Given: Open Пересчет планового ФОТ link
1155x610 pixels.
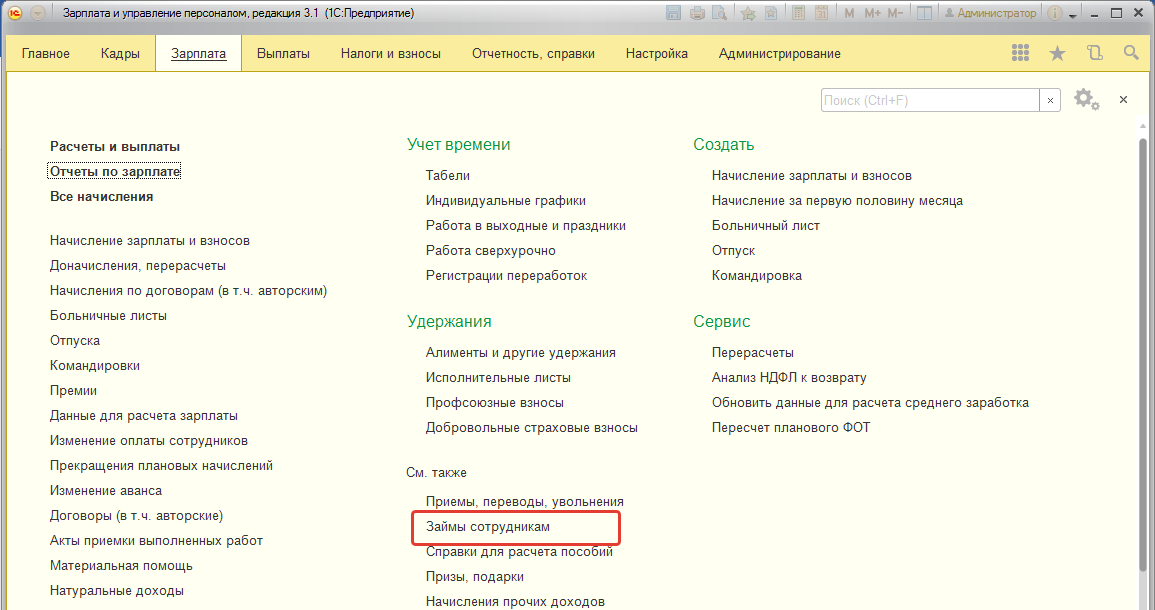Looking at the screenshot, I should click(791, 428).
